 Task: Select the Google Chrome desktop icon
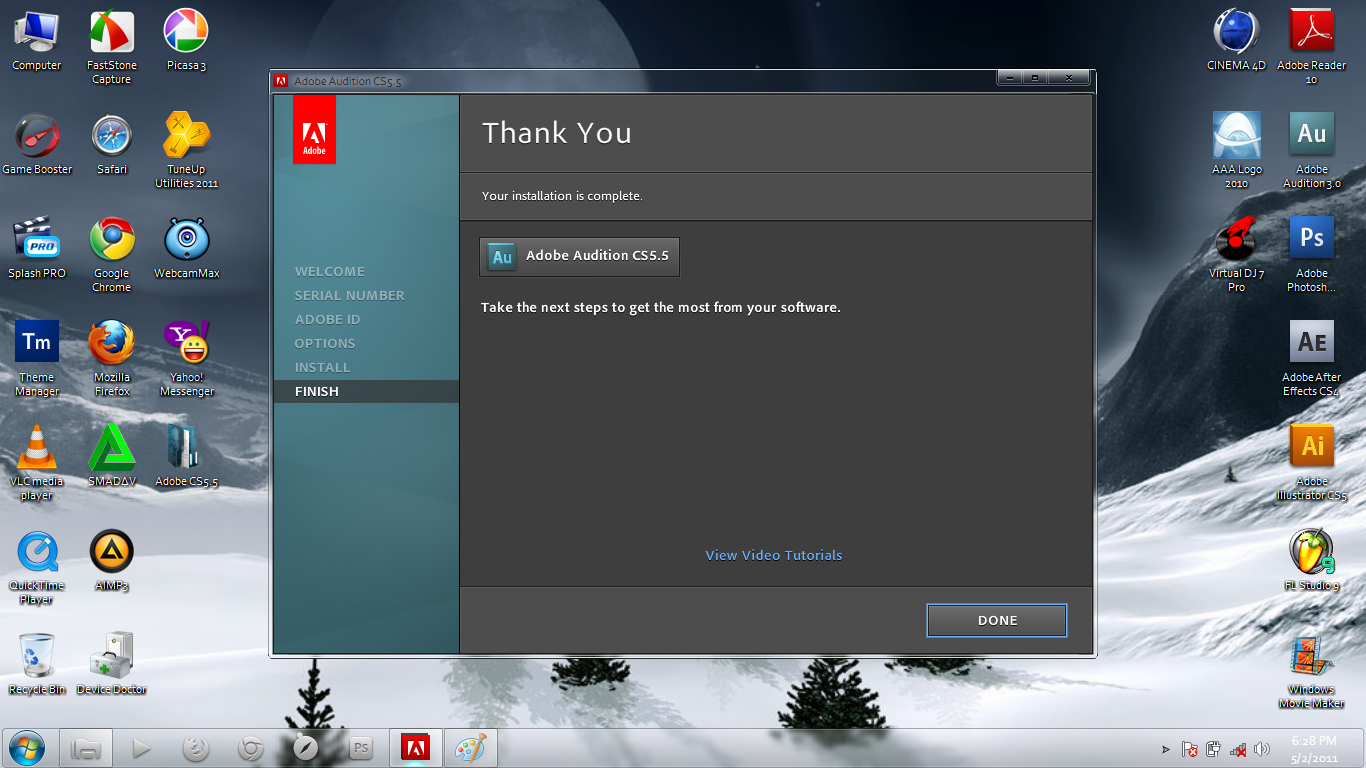coord(112,256)
